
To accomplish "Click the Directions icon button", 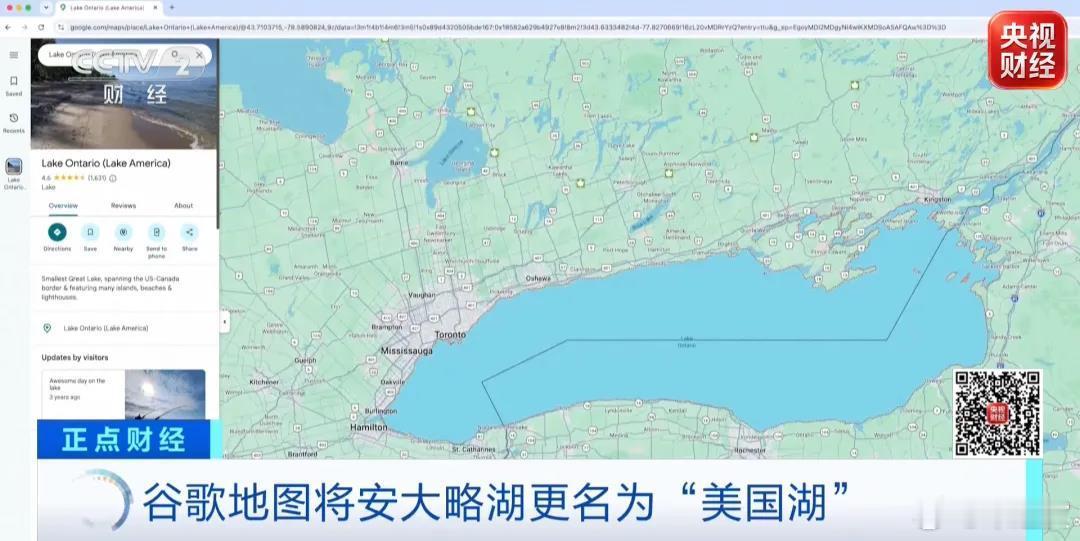I will 57,232.
